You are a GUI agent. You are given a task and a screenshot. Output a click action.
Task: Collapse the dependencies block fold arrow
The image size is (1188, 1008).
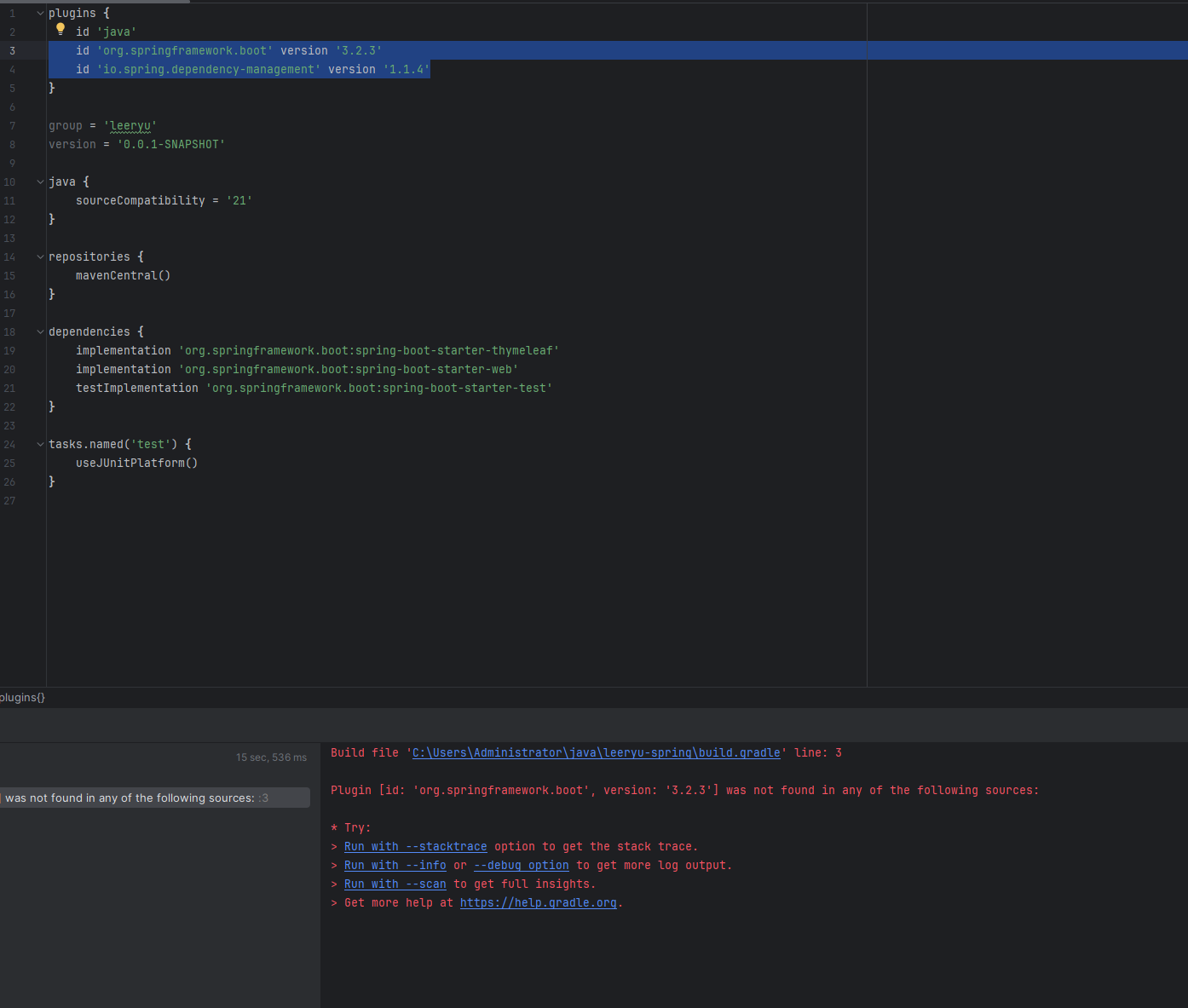pyautogui.click(x=40, y=332)
